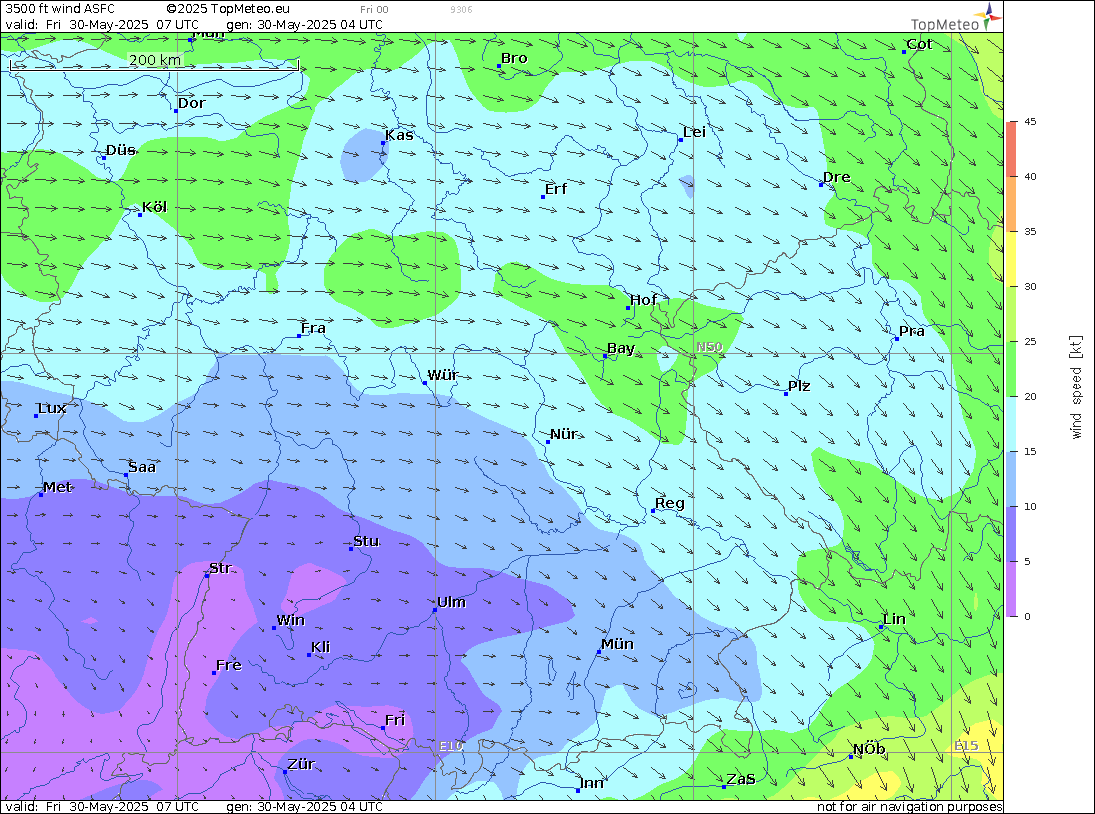Click the Fra city label
This screenshot has width=1095, height=814.
tap(313, 328)
